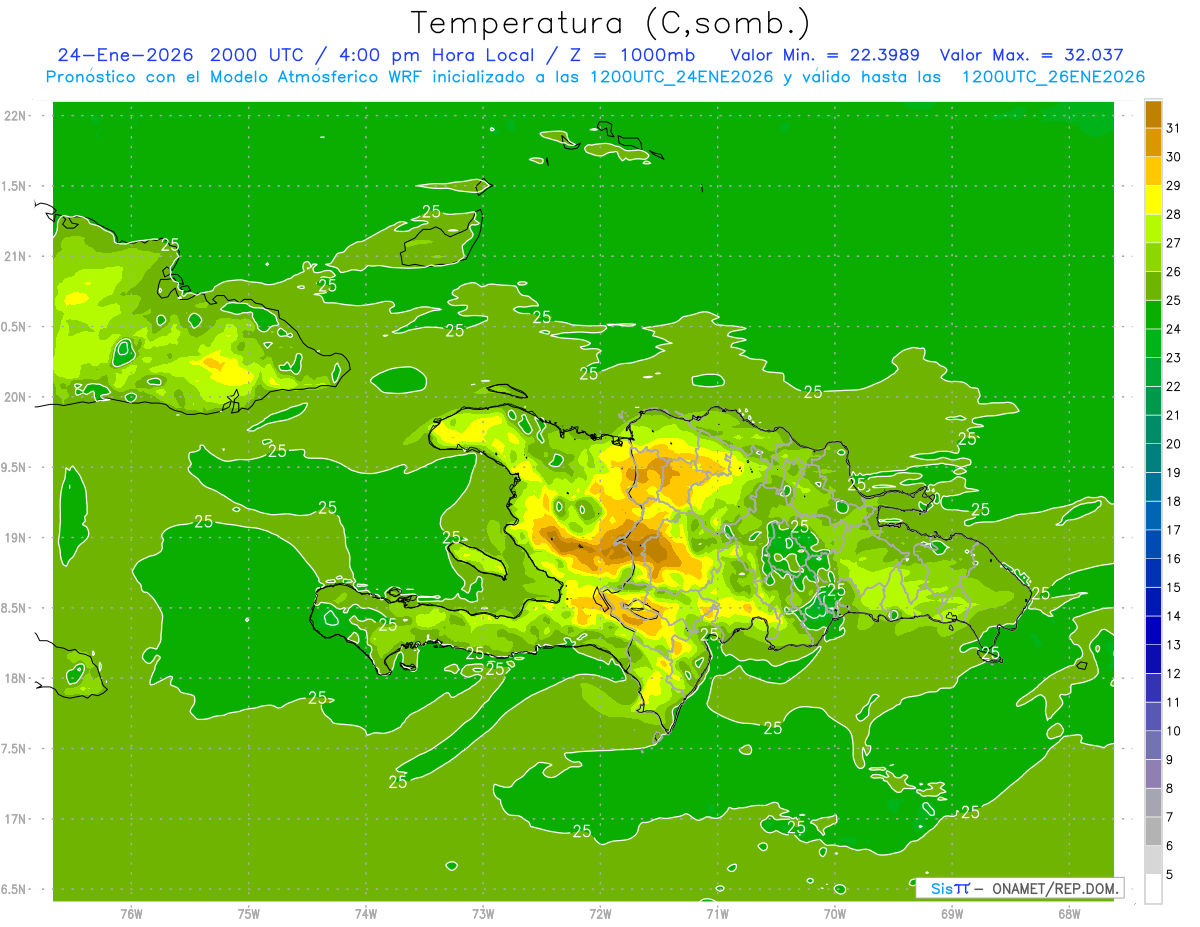Screen dimensions: 1200x927
Task: Select the '24-Ene-2026' forecast date text
Action: click(125, 55)
